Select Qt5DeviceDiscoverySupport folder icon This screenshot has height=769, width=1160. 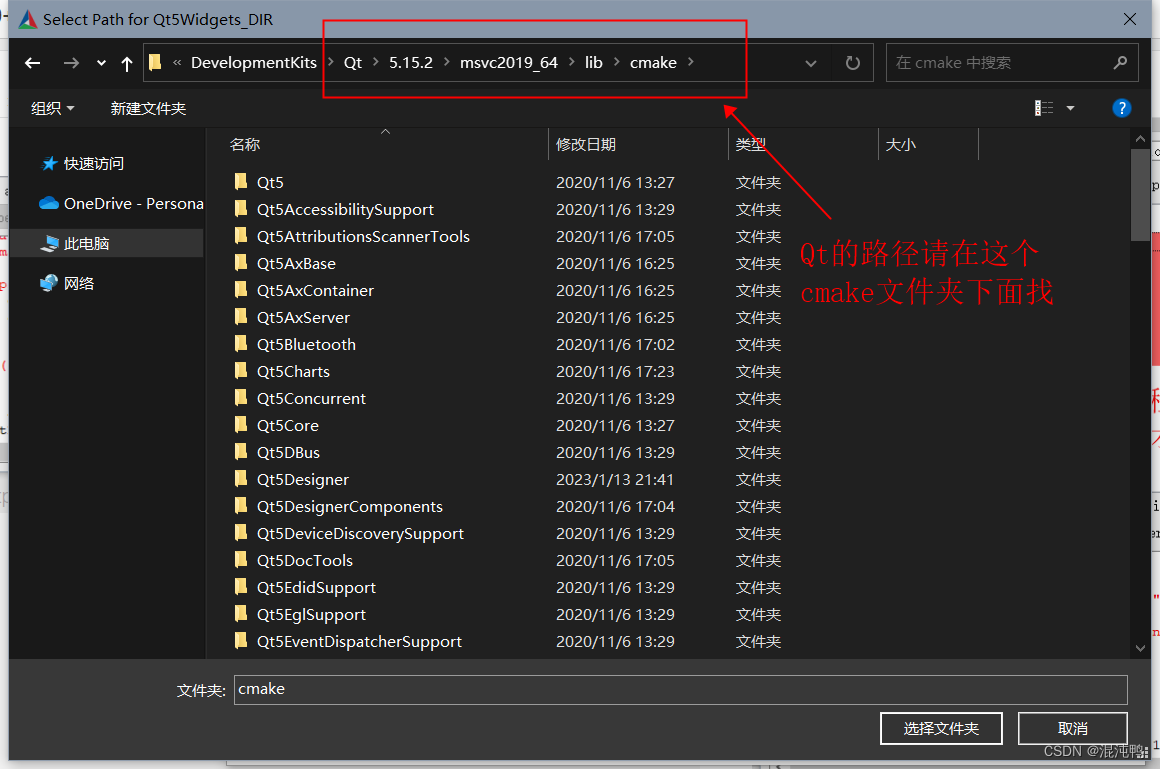(241, 533)
